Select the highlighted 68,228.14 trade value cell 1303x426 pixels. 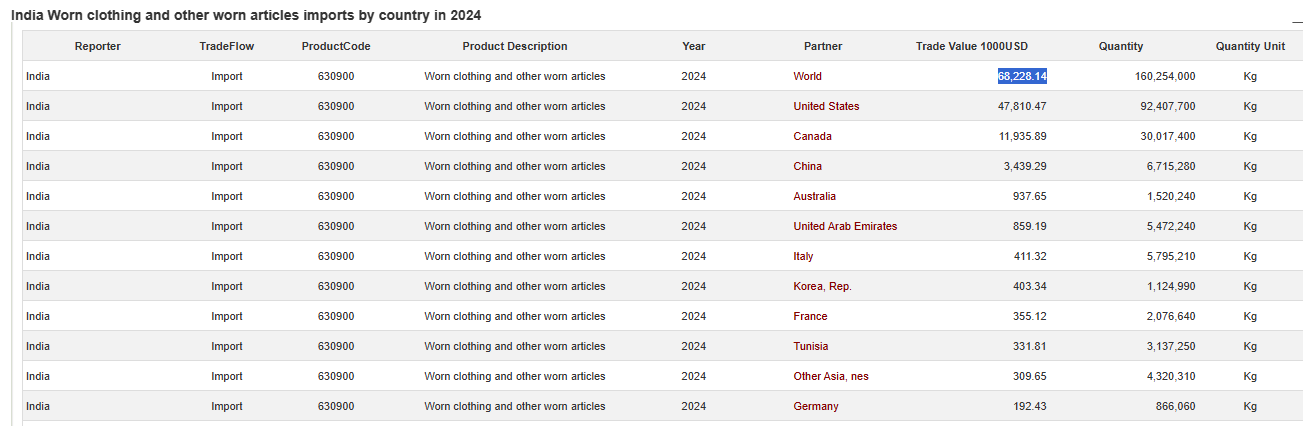[x=1022, y=76]
